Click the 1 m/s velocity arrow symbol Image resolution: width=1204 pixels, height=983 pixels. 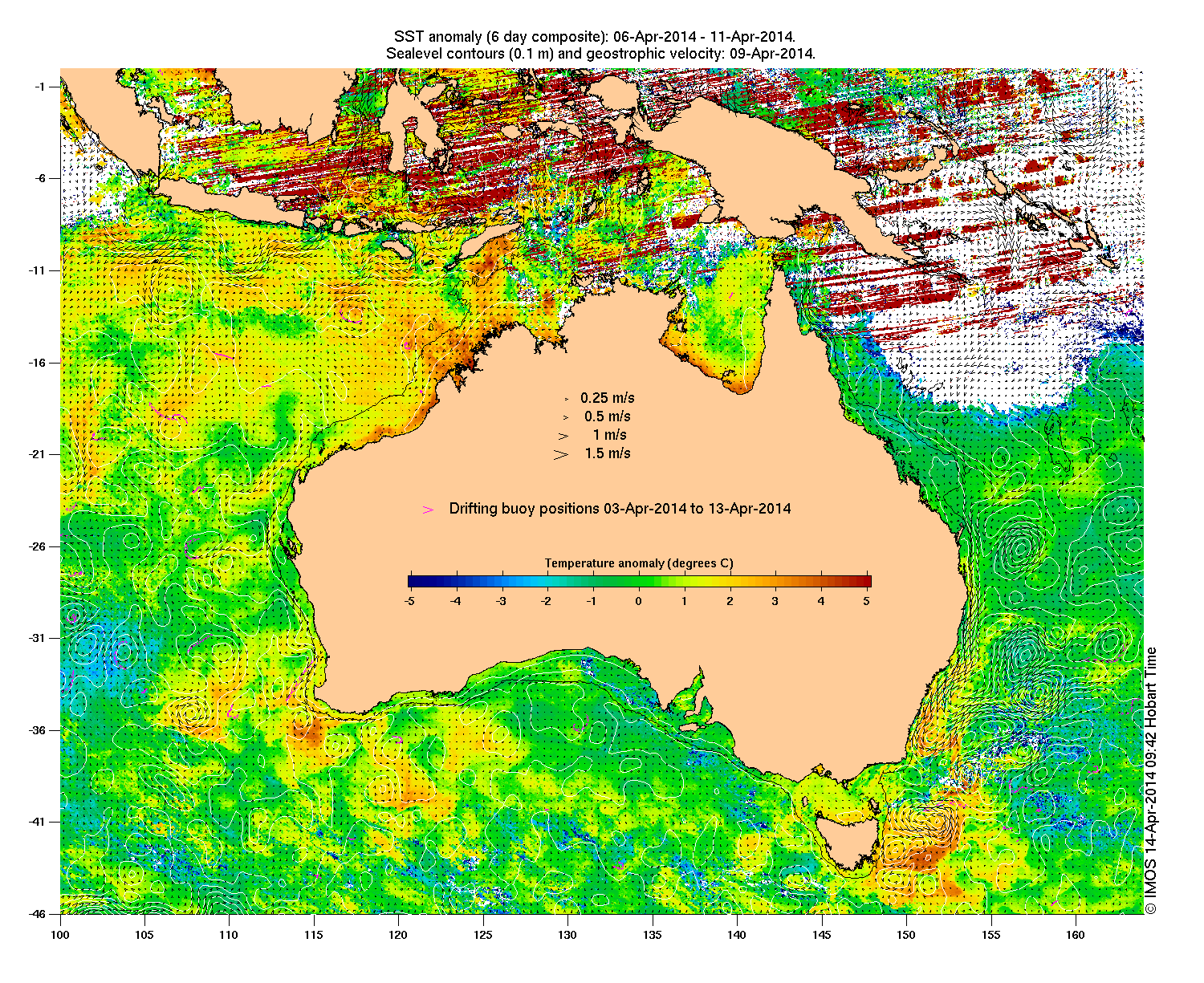coord(564,436)
